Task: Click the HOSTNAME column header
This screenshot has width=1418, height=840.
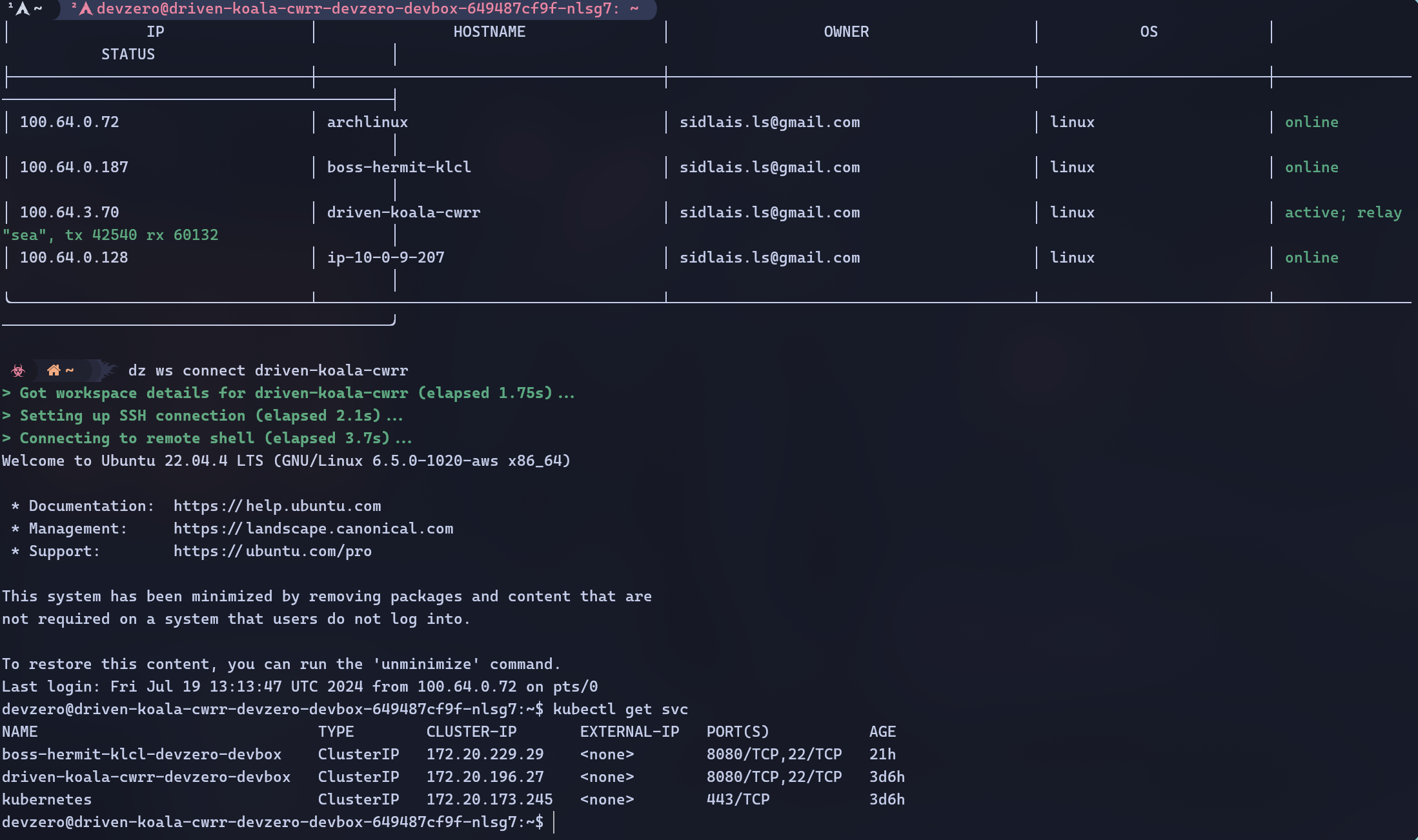Action: pos(489,32)
